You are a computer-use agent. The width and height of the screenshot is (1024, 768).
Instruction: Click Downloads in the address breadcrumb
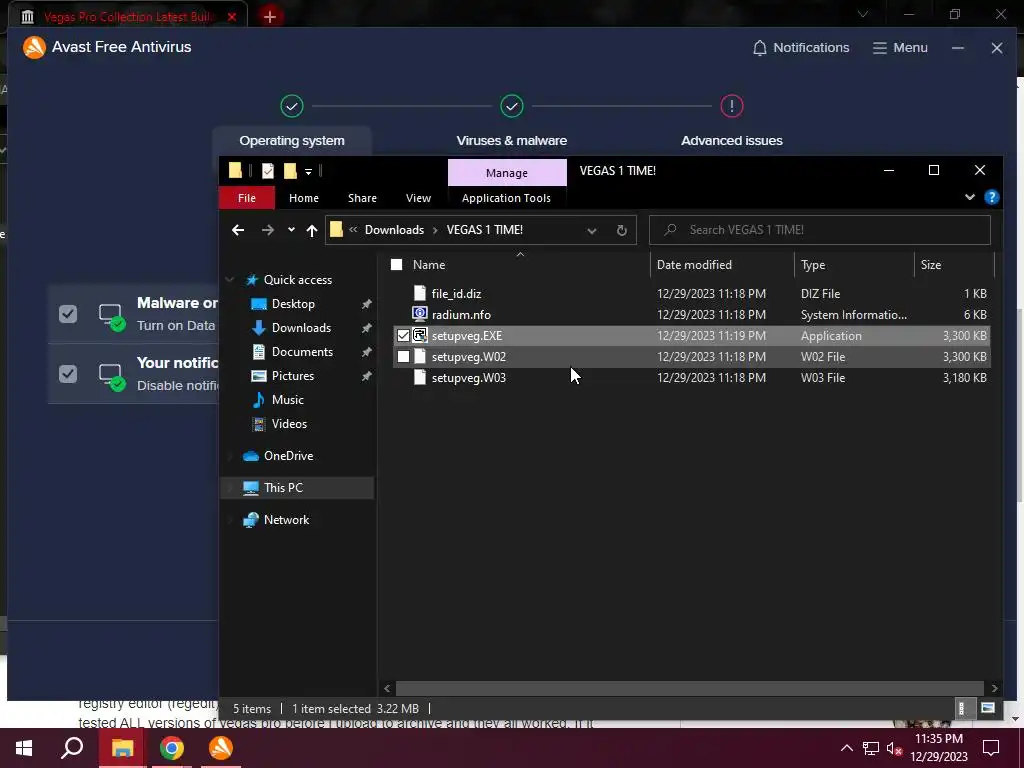tap(394, 230)
